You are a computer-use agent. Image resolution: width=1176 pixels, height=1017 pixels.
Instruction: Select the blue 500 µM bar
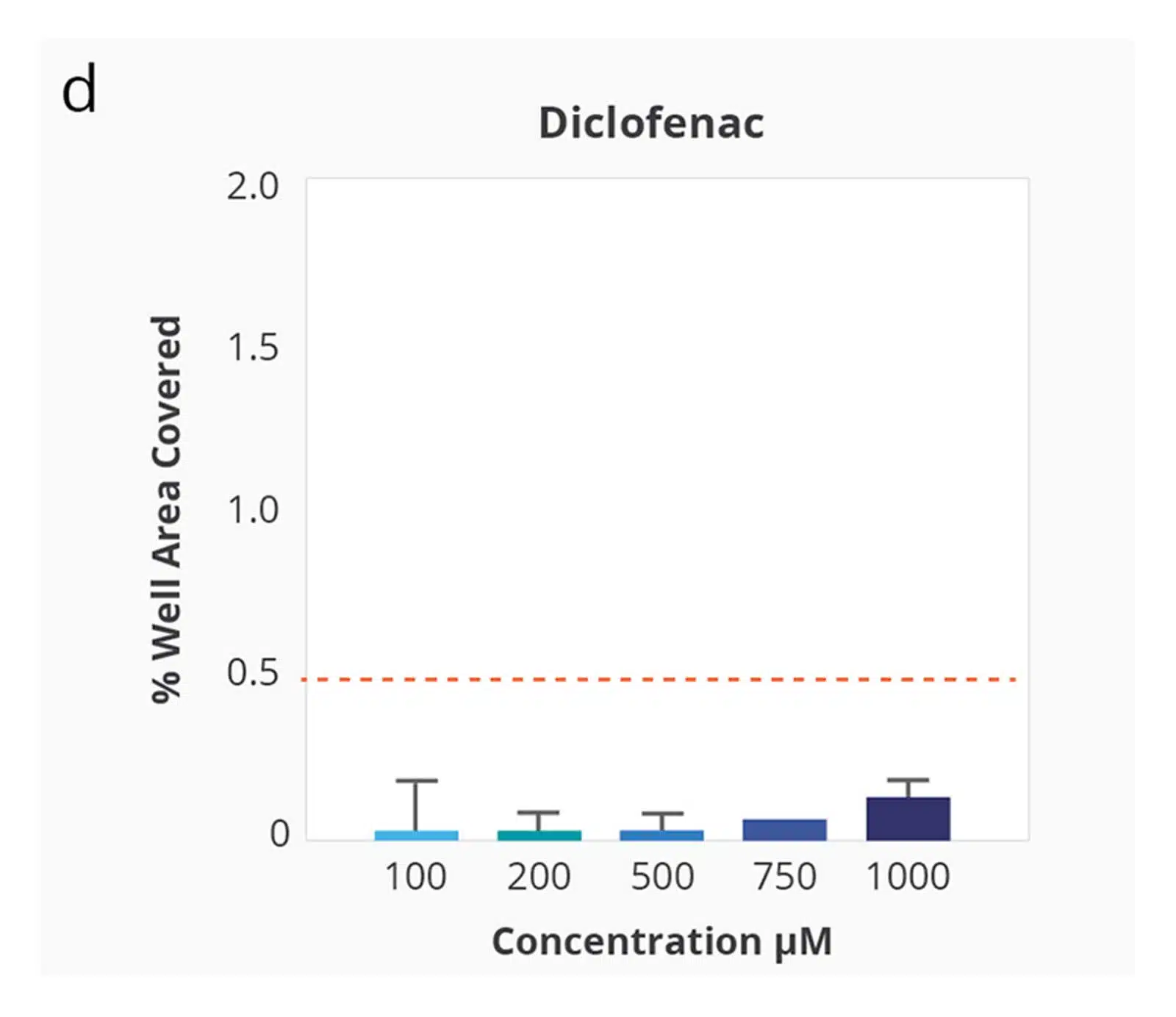661,835
